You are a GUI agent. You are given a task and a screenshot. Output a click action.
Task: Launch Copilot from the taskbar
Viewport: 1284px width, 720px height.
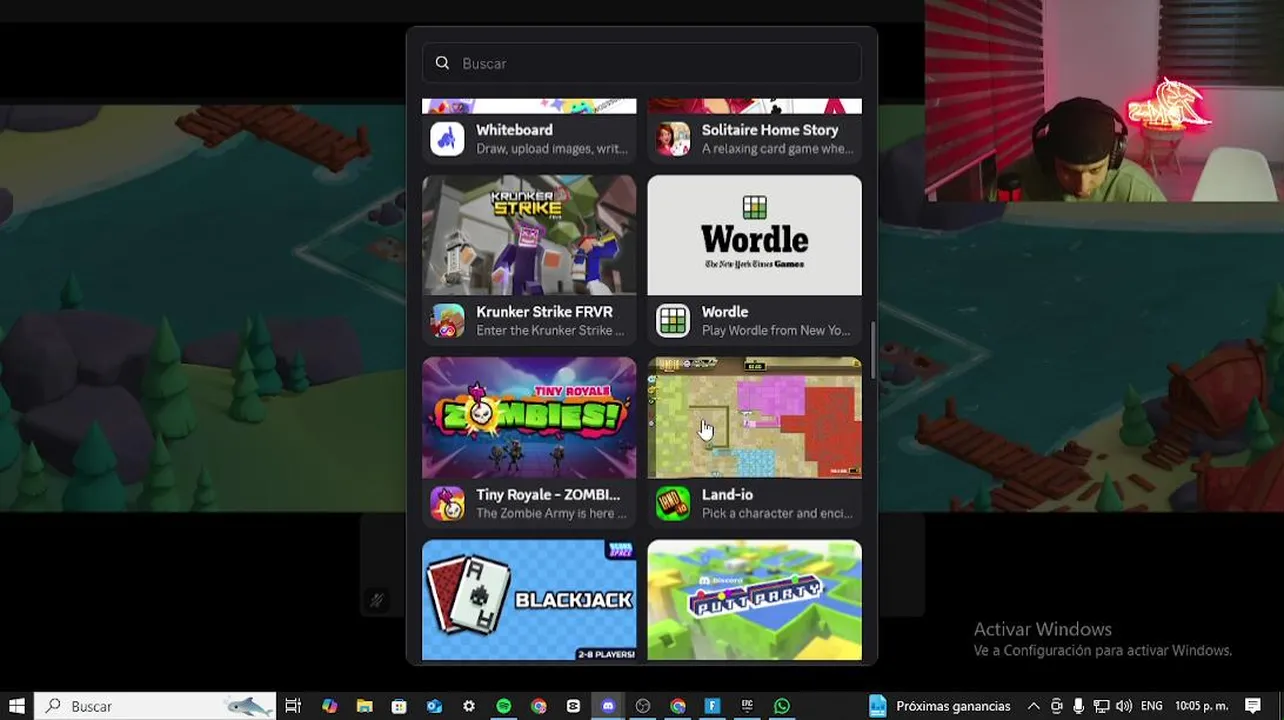[329, 706]
